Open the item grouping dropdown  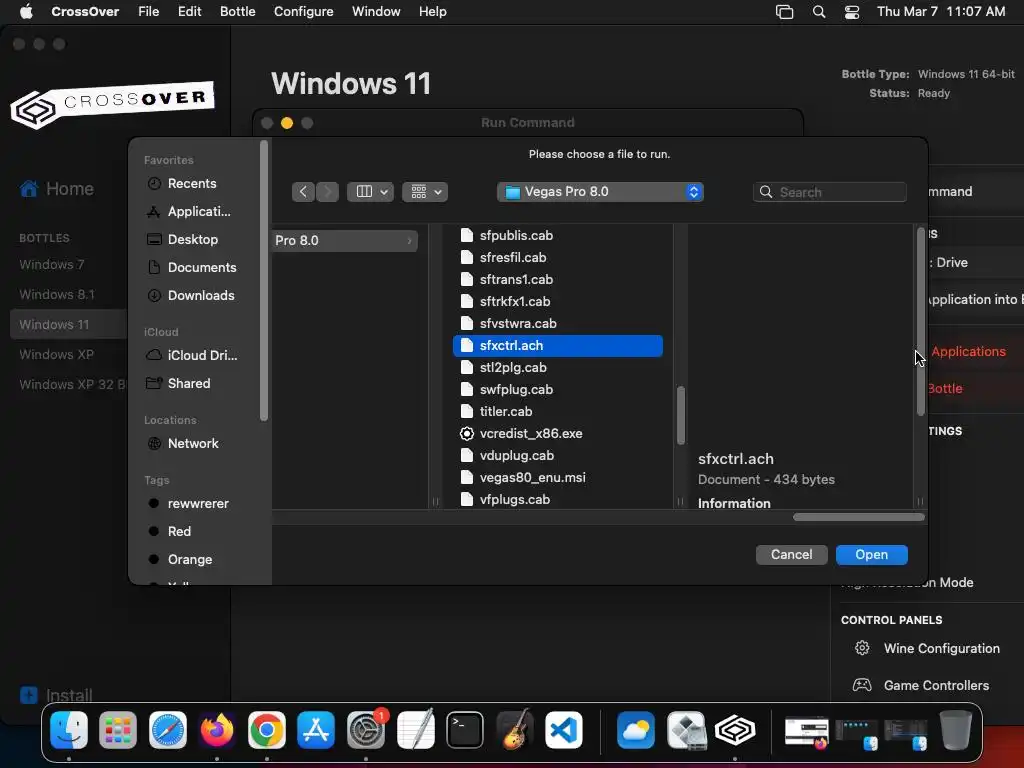pyautogui.click(x=425, y=192)
